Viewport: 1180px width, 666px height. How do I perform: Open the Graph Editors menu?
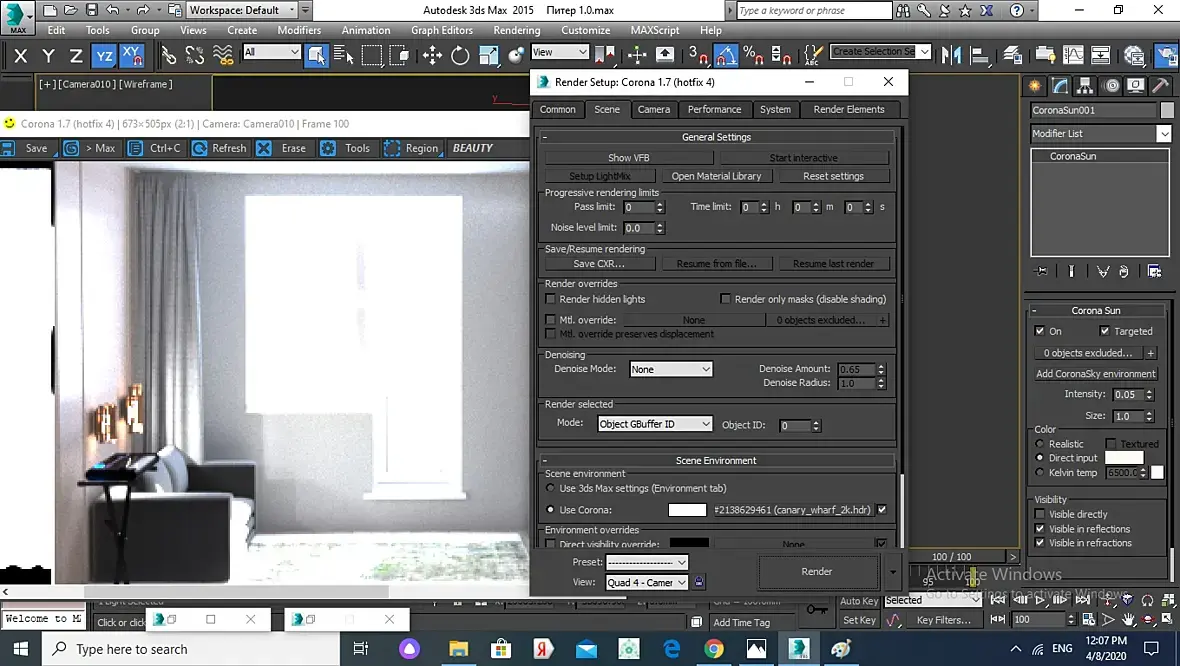point(442,30)
